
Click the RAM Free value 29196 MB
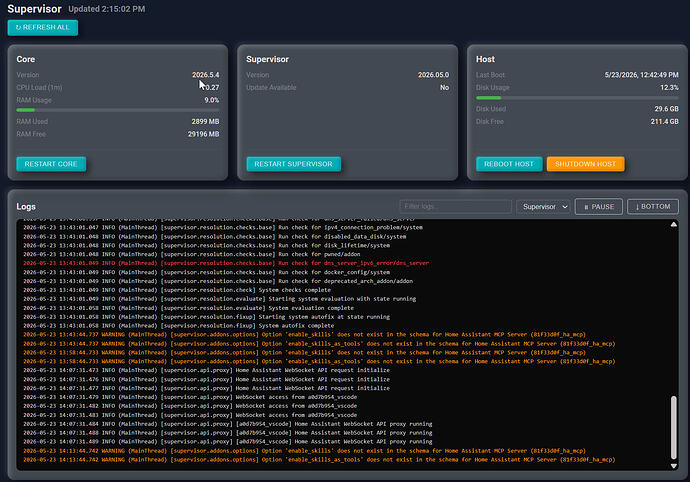(x=203, y=134)
